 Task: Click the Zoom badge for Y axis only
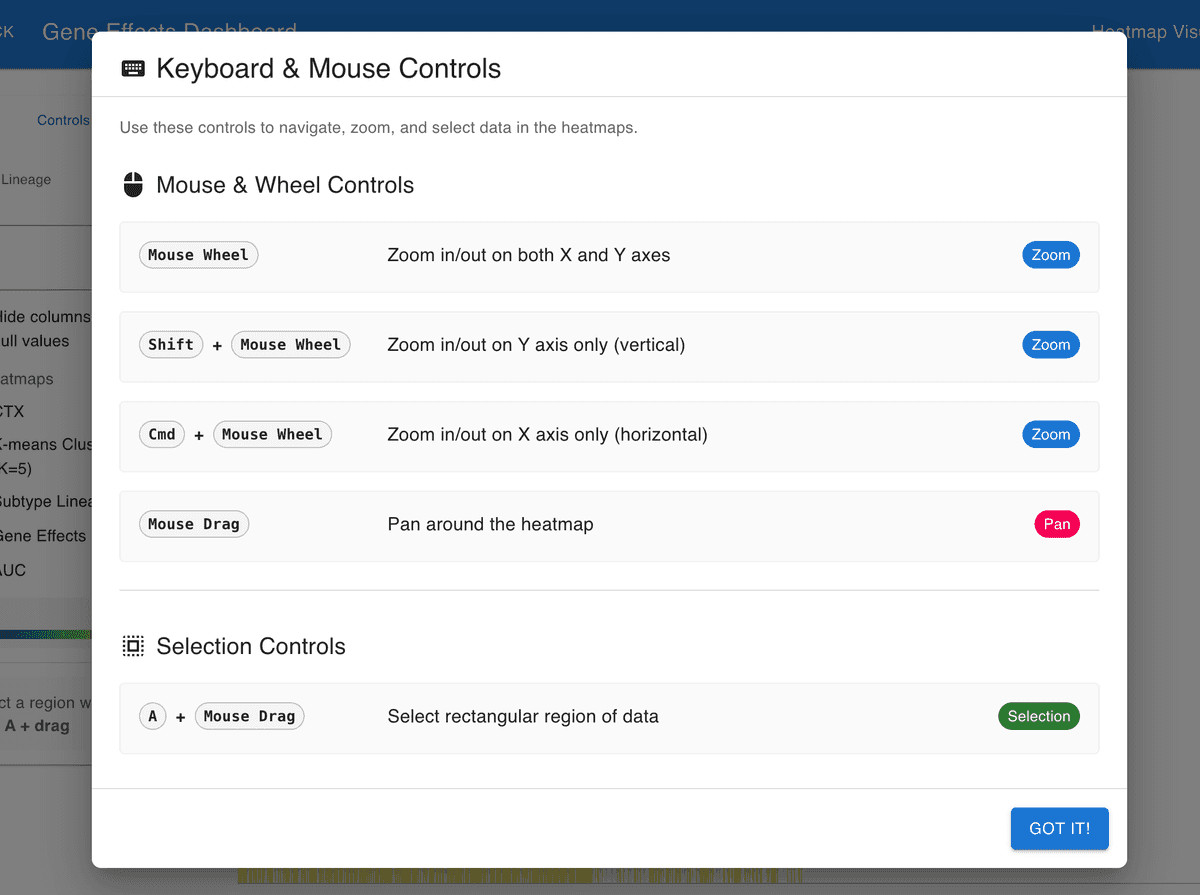[x=1050, y=345]
